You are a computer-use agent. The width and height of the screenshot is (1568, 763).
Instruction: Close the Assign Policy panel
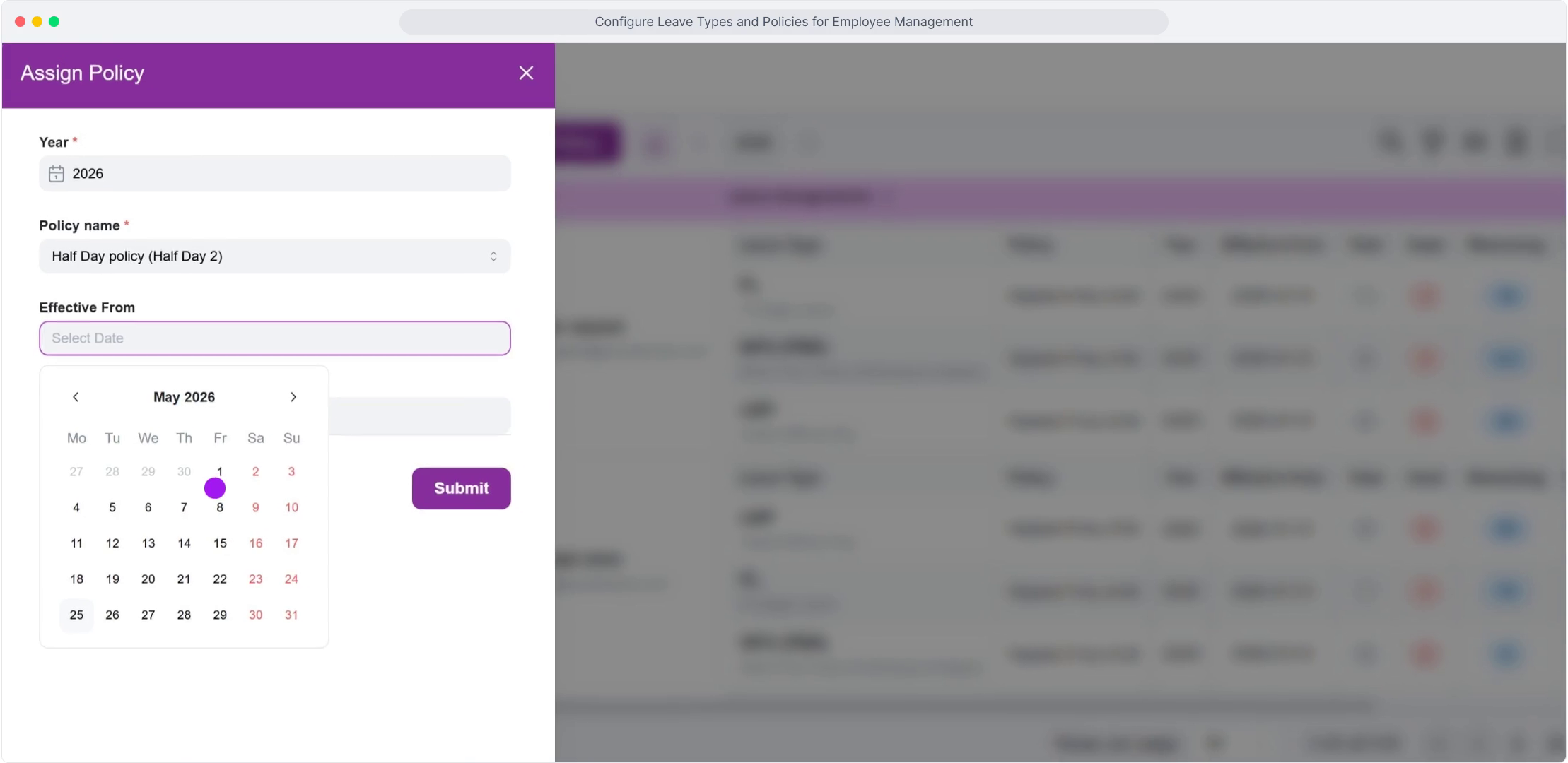tap(526, 73)
